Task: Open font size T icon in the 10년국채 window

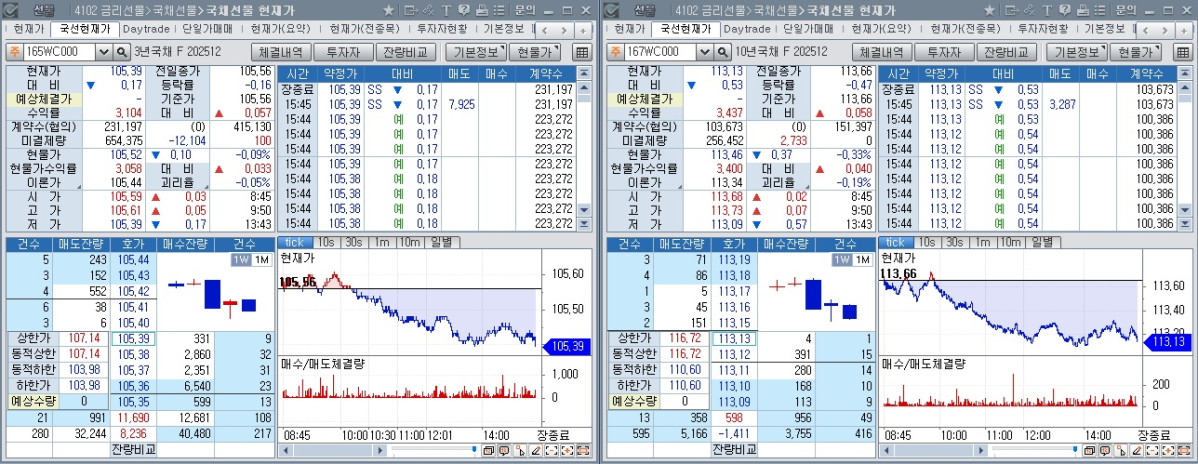Action: [x=1047, y=11]
